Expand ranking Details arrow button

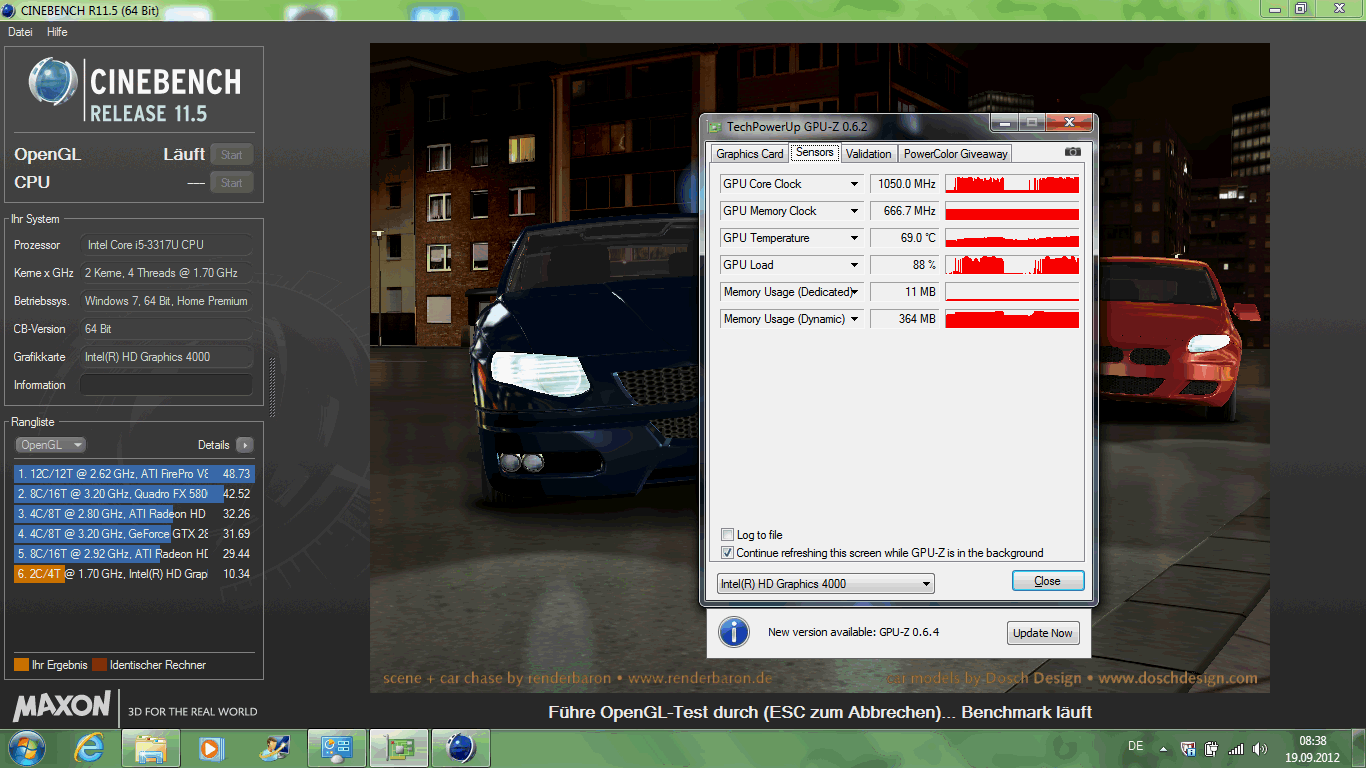coord(244,445)
